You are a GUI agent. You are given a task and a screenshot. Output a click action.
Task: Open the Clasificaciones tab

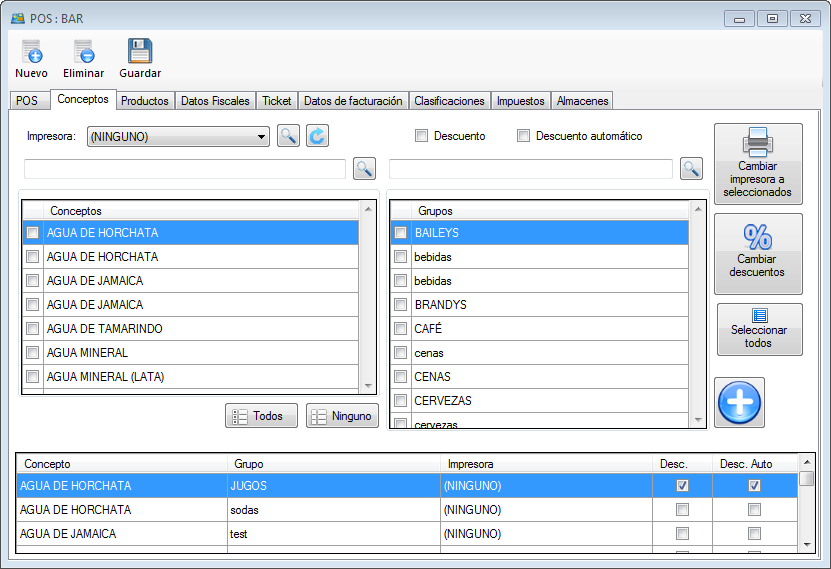pos(449,101)
